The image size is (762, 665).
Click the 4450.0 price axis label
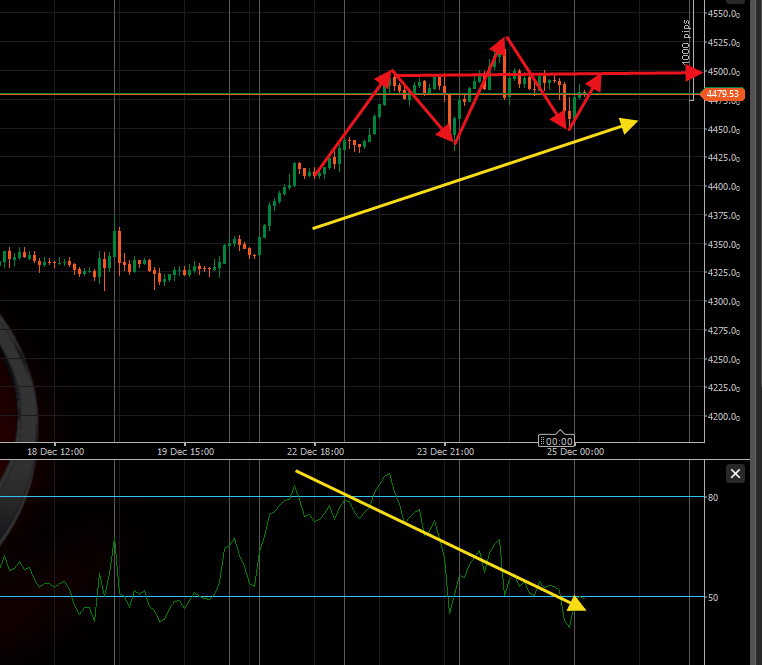(x=724, y=130)
